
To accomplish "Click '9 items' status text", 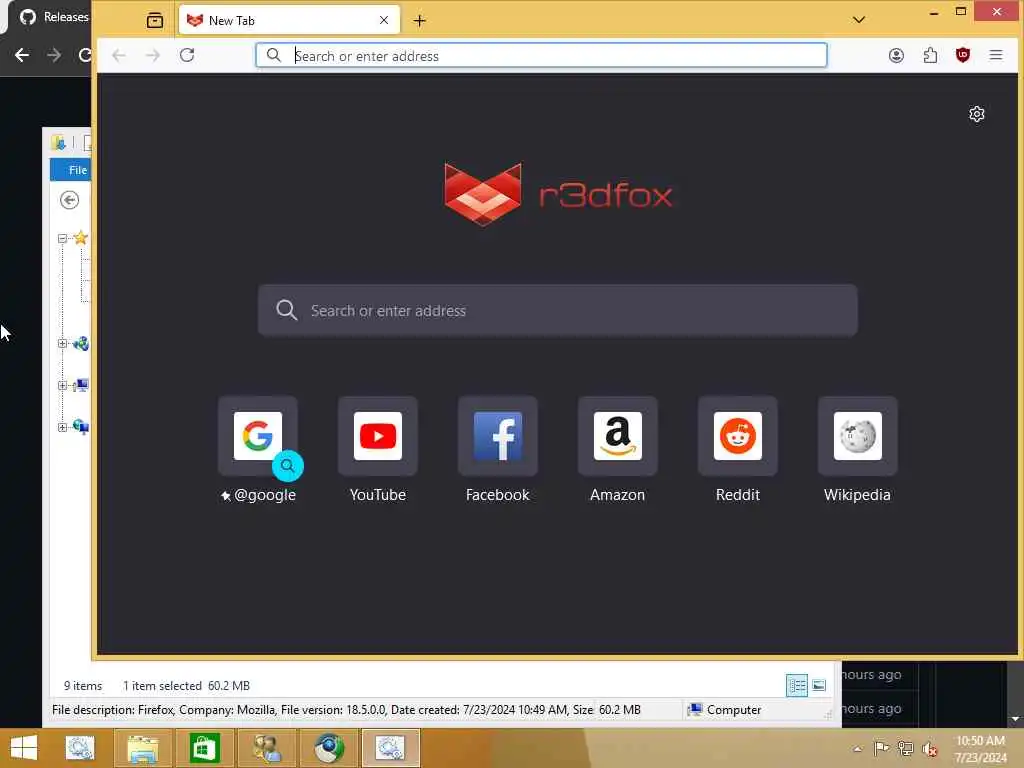I will (x=83, y=686).
